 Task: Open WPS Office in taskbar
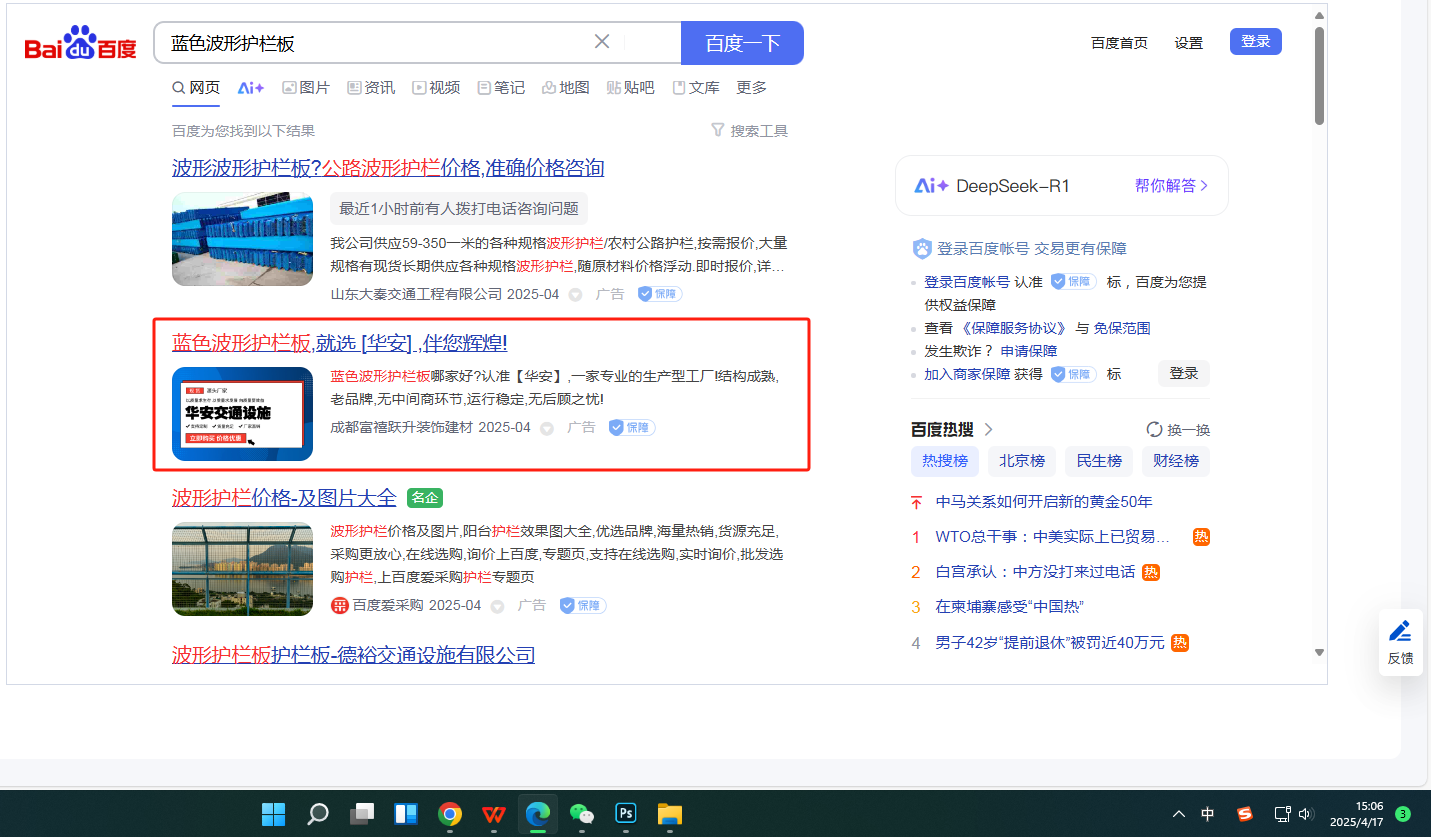pos(494,814)
